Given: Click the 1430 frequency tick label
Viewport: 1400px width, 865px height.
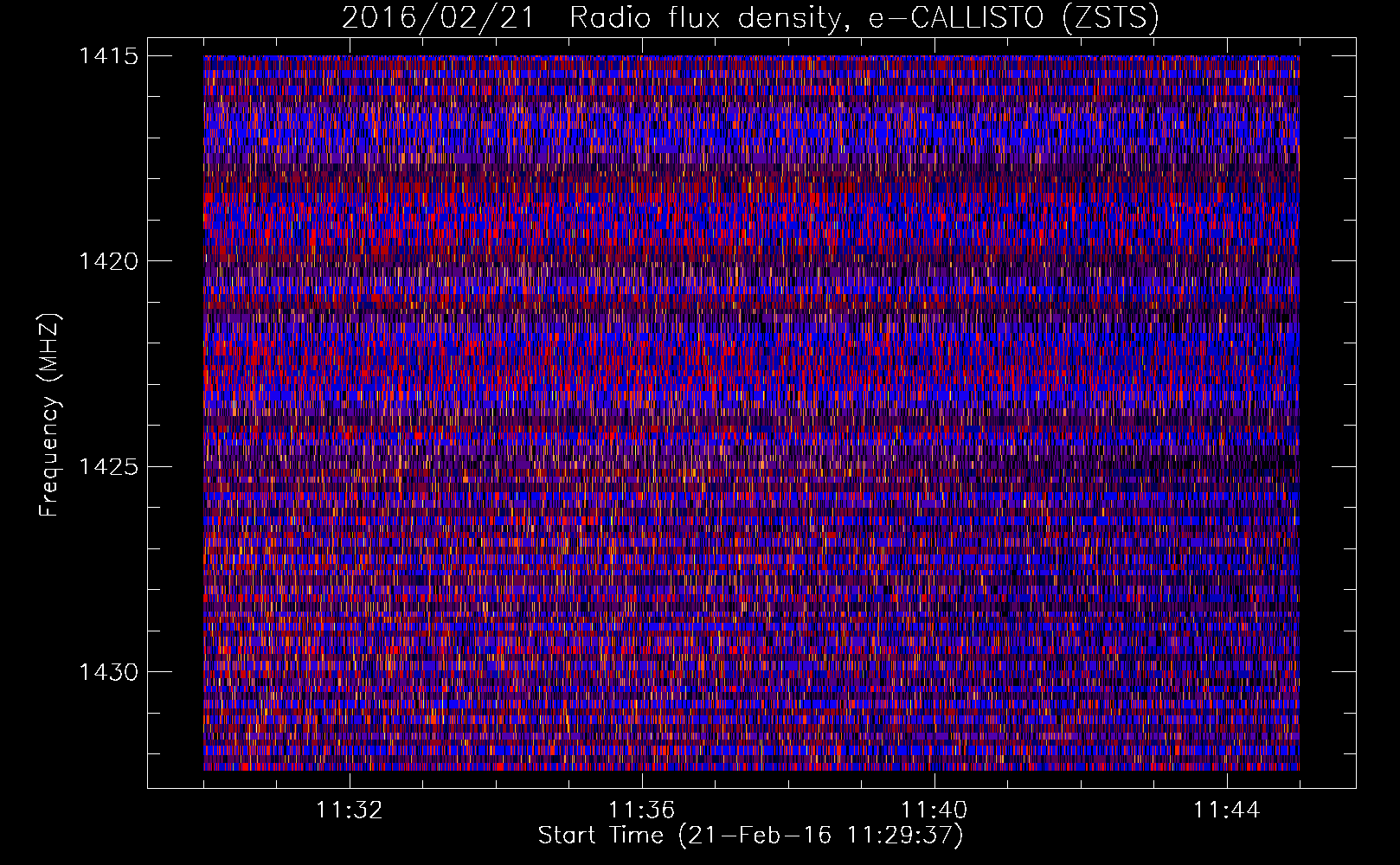Looking at the screenshot, I should 109,671.
